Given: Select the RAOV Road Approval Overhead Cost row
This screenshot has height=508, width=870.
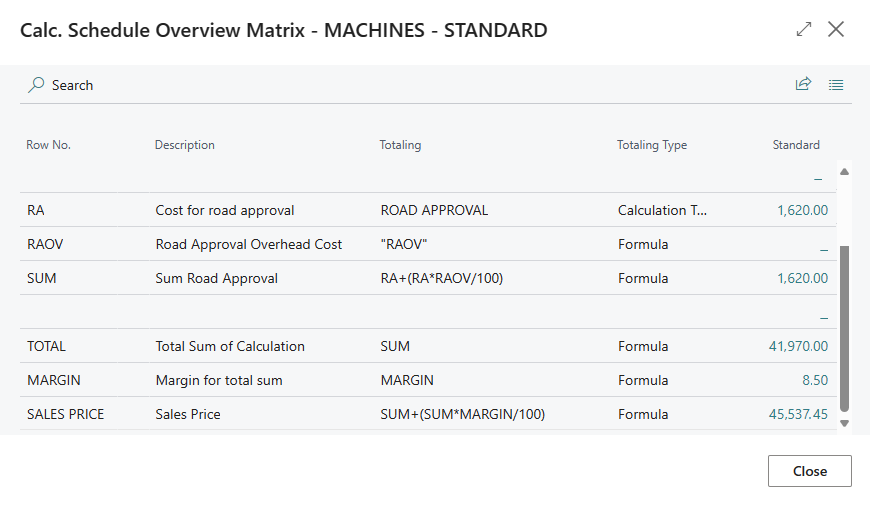Looking at the screenshot, I should click(248, 244).
